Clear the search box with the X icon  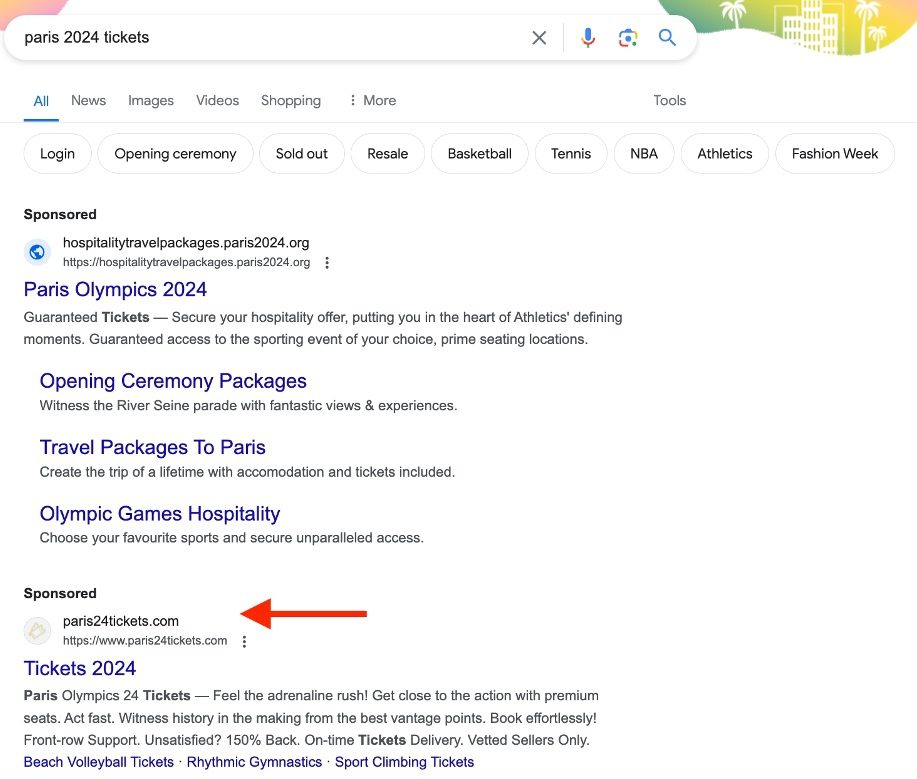[x=539, y=38]
